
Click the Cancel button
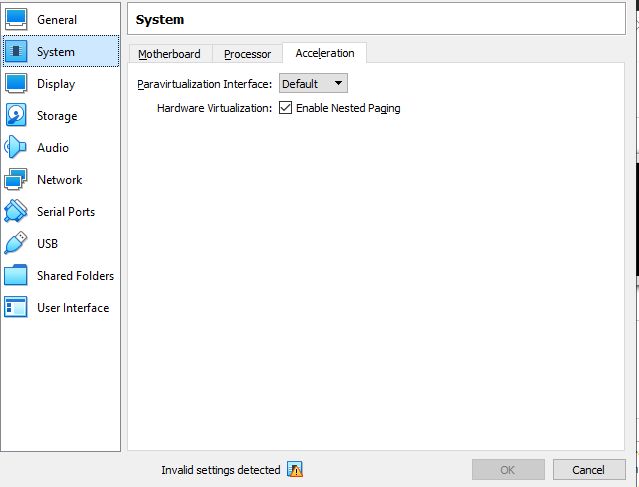click(x=589, y=470)
